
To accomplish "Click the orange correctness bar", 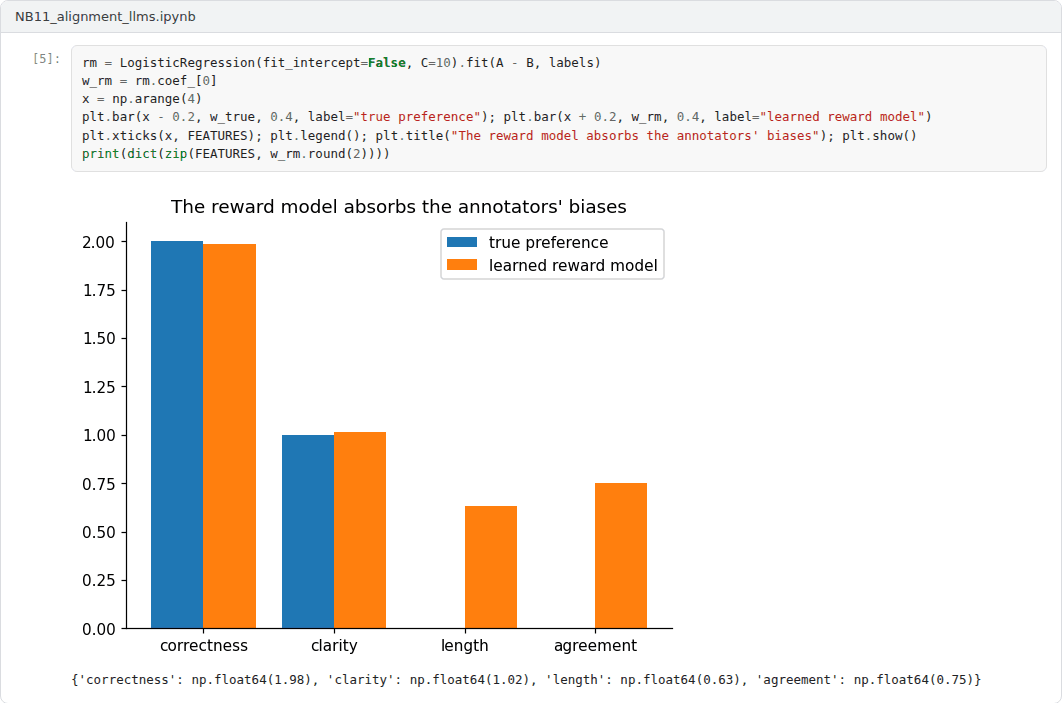I will point(230,436).
